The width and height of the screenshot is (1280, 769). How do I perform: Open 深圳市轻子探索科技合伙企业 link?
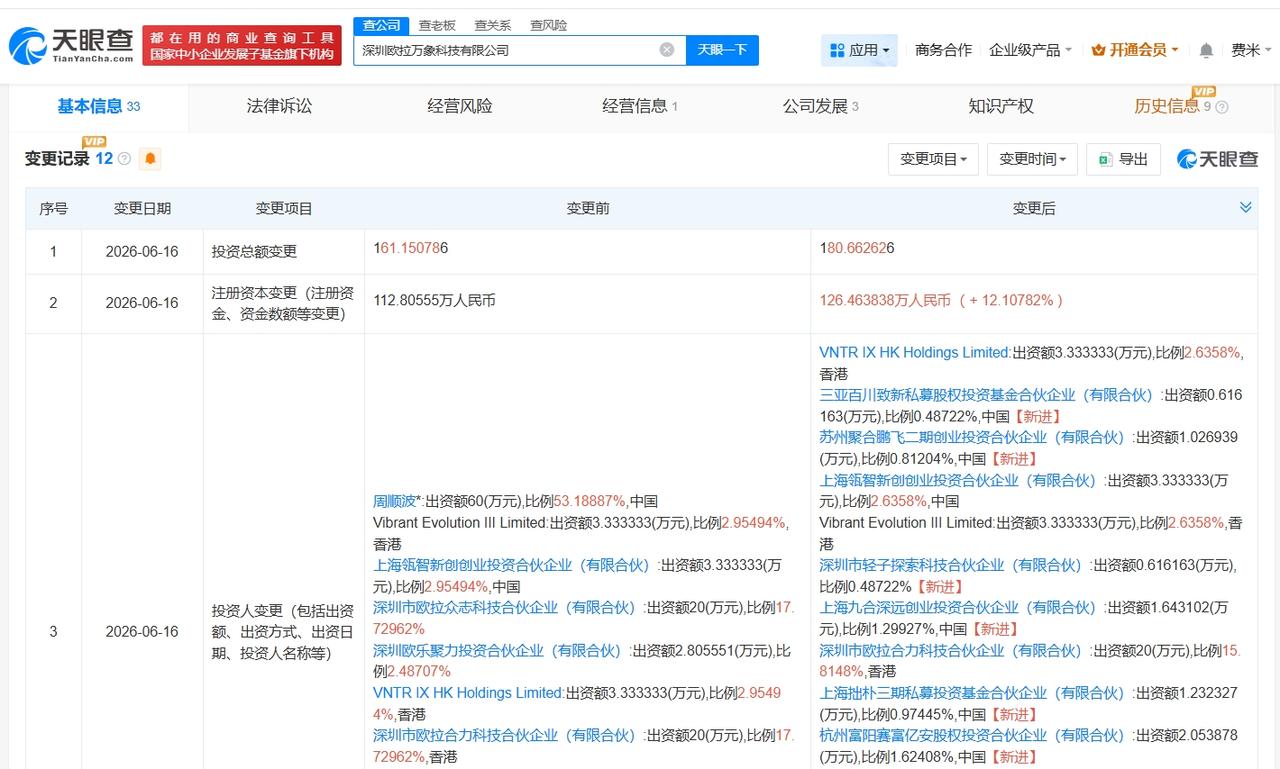pos(952,565)
